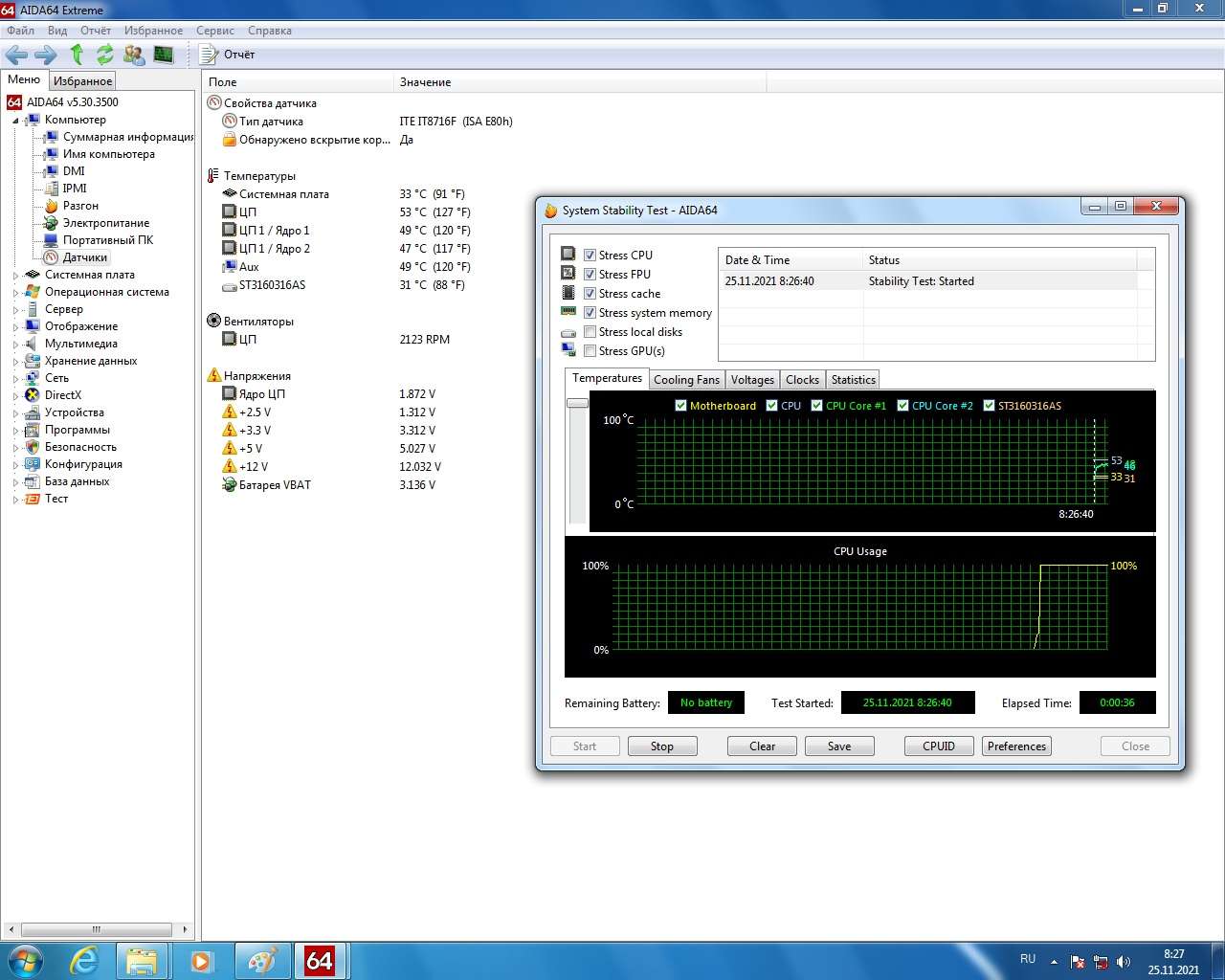
Task: Click the Forward arrow toolbar icon
Action: (45, 55)
